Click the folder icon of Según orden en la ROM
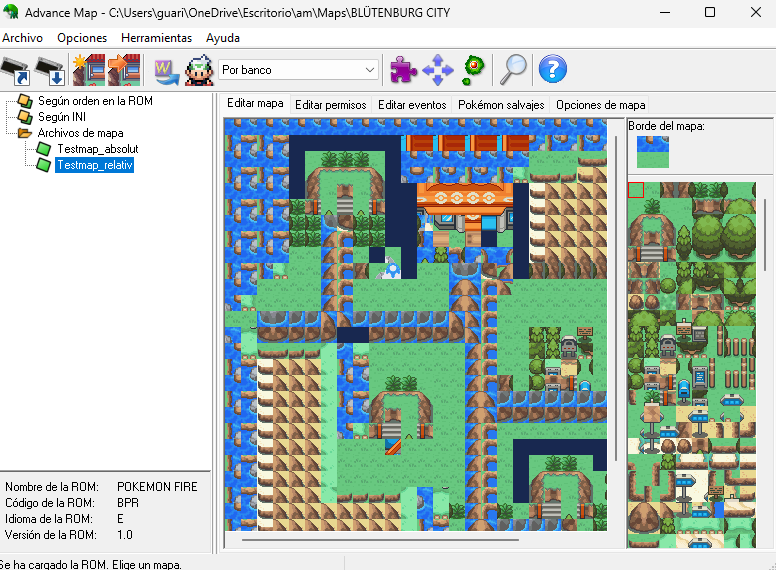 25,100
